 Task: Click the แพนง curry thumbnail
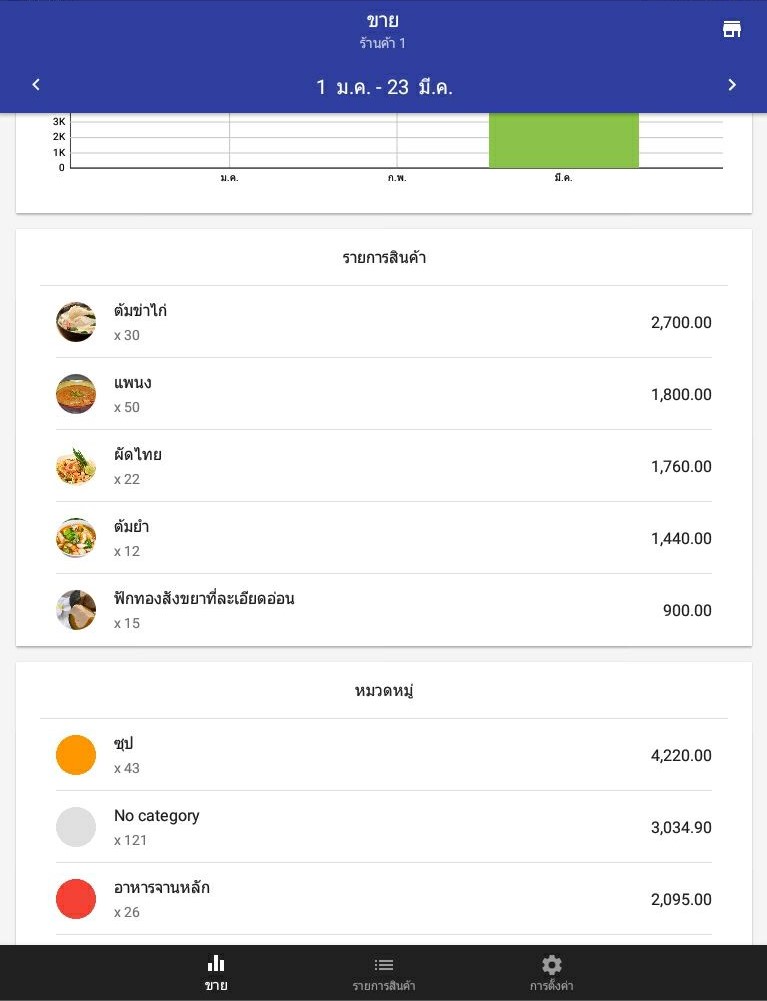pyautogui.click(x=76, y=394)
